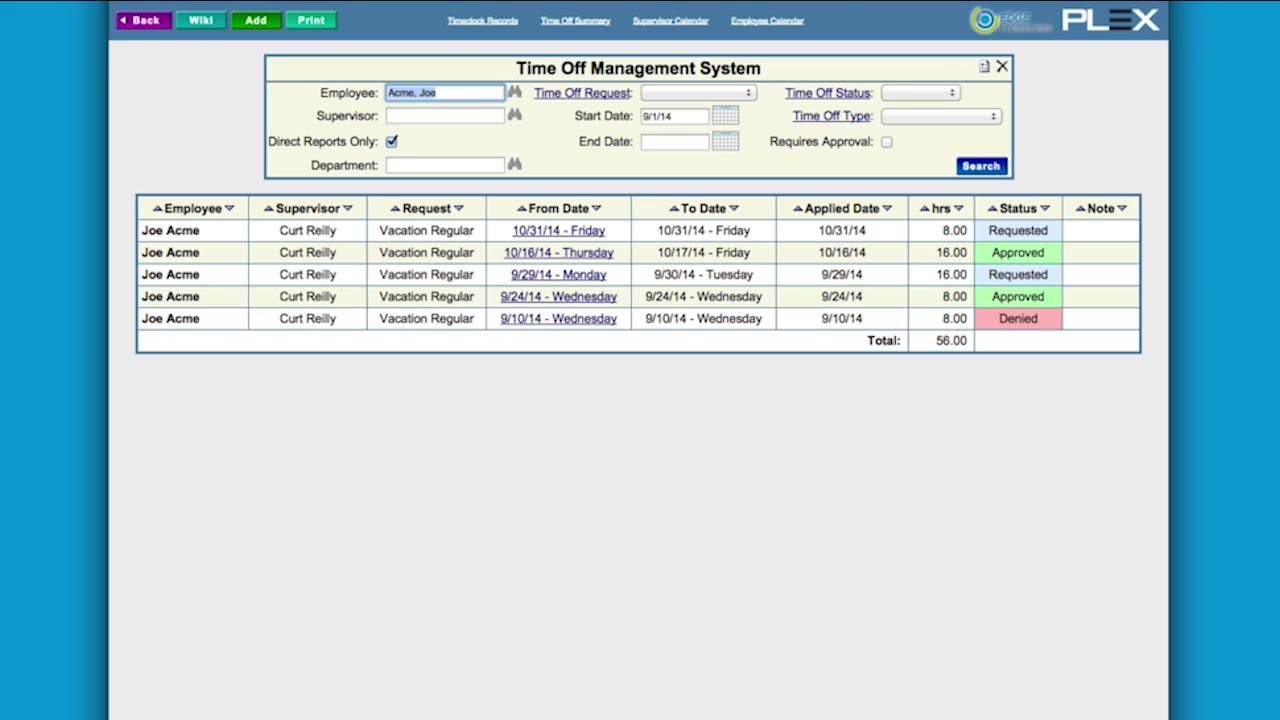Open Supervisor Calendar page link
Image resolution: width=1280 pixels, height=720 pixels.
[670, 20]
